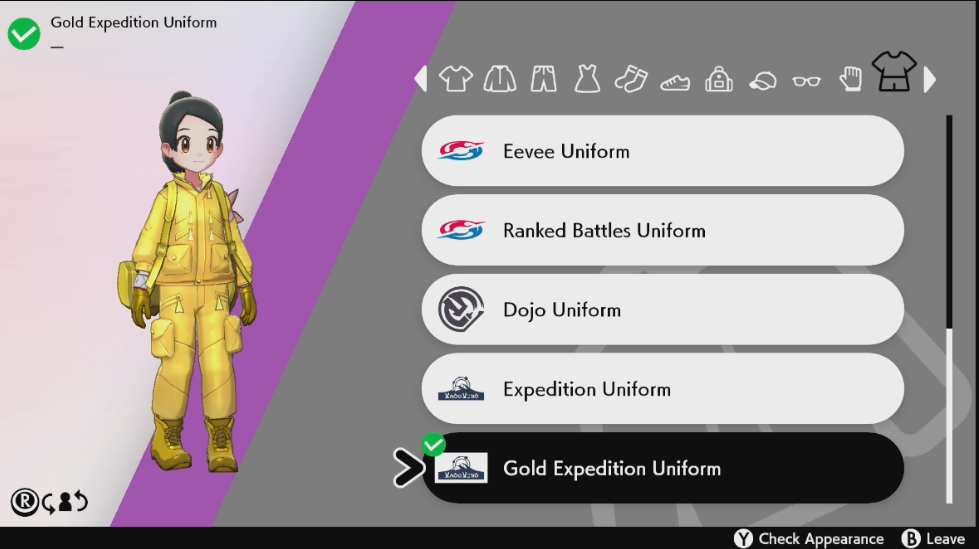Viewport: 979px width, 549px height.
Task: Click the outfit list scrollbar
Action: (949, 309)
